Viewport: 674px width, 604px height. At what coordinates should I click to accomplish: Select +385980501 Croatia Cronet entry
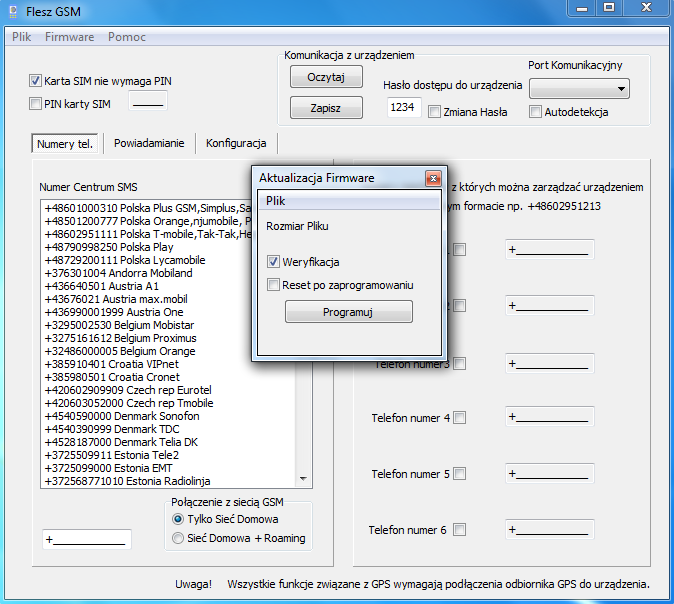coord(112,377)
